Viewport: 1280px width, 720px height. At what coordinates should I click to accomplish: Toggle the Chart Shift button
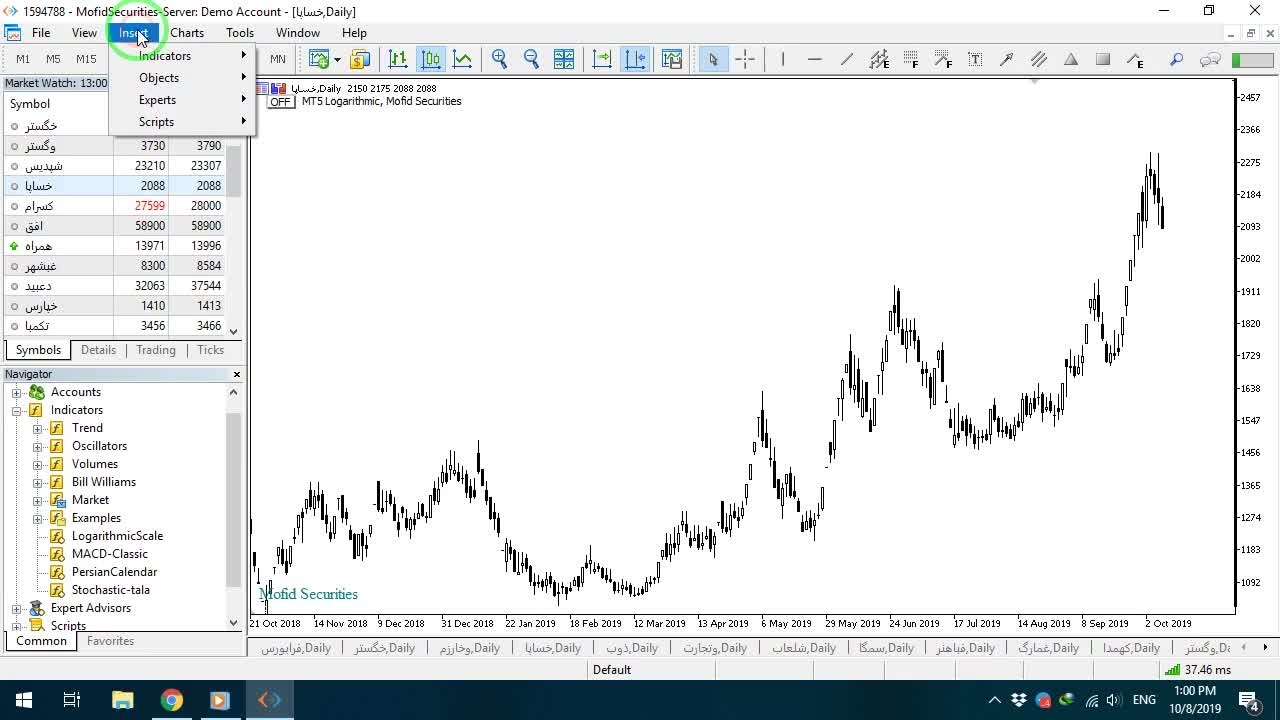coord(635,59)
